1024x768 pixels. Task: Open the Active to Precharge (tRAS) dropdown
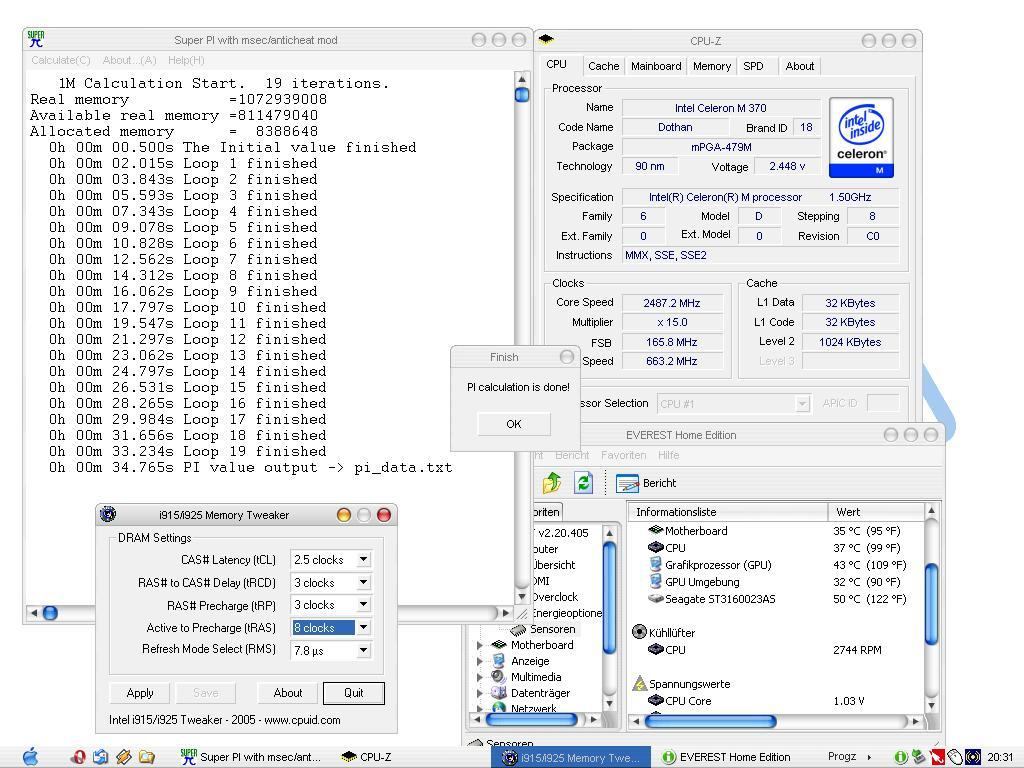(364, 628)
